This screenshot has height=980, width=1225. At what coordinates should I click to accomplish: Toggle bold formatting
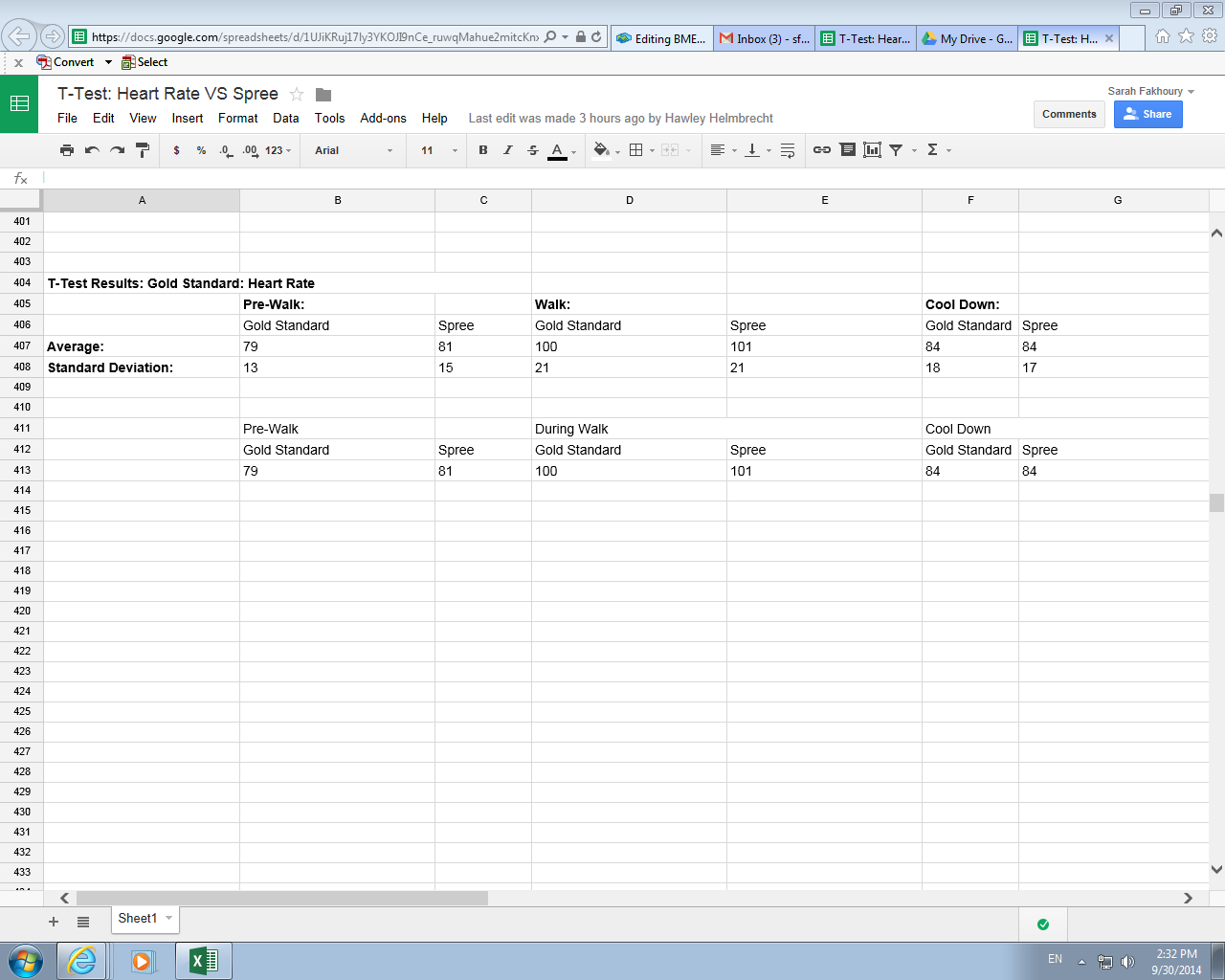click(x=483, y=150)
